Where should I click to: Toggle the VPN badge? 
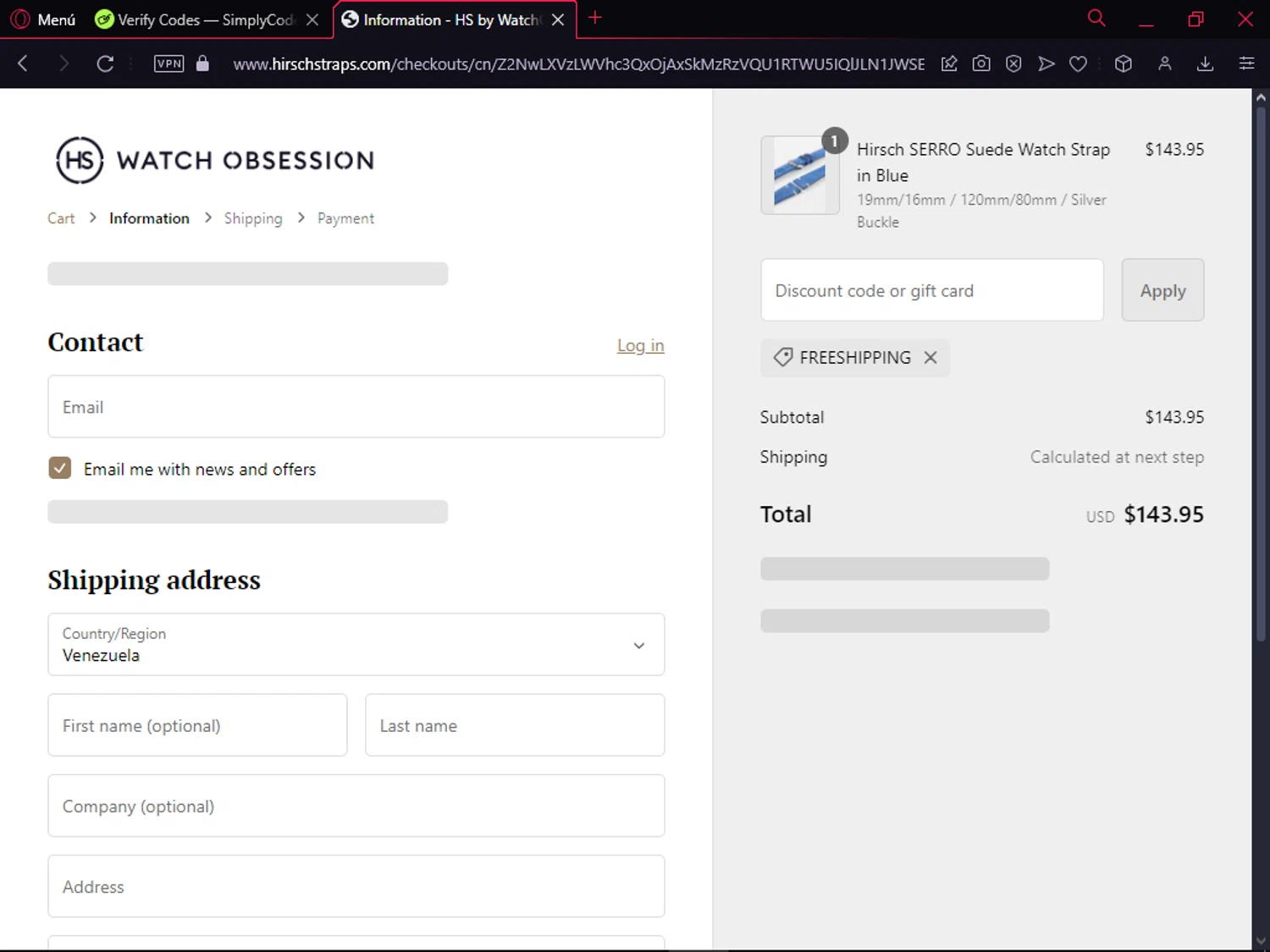(x=168, y=63)
